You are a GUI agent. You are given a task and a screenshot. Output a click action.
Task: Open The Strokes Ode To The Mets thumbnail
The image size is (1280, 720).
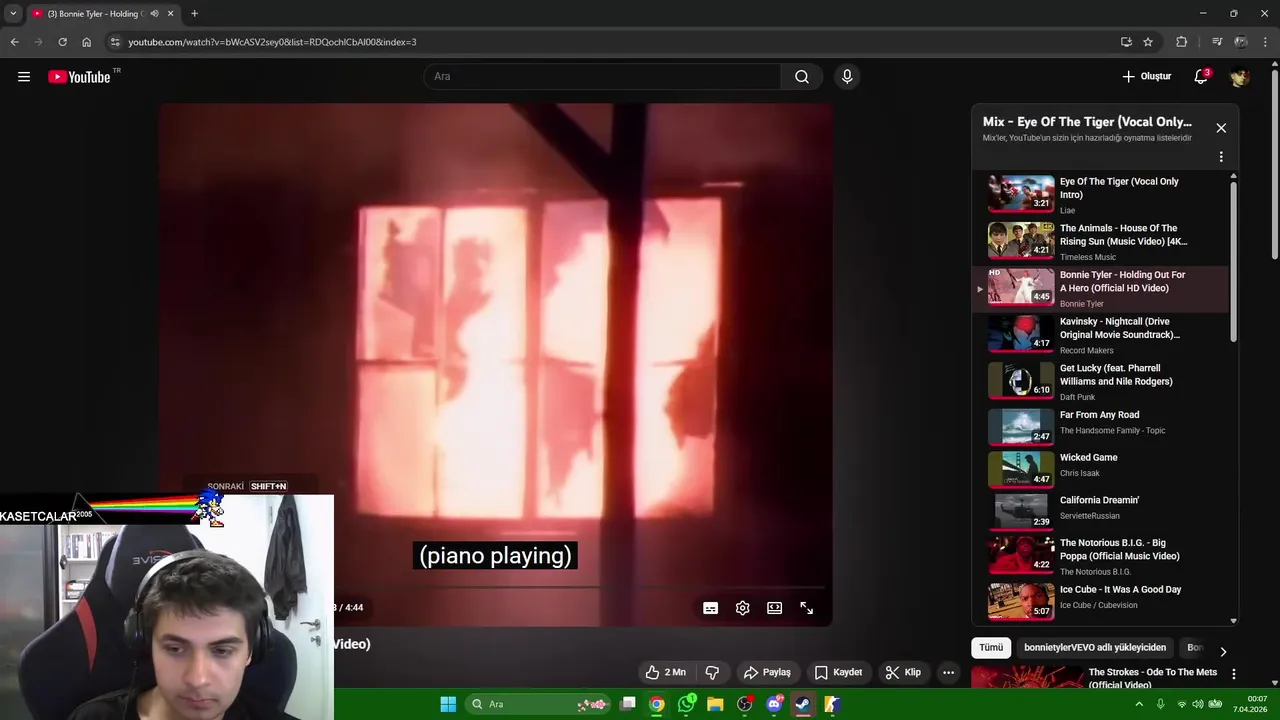(x=1027, y=678)
